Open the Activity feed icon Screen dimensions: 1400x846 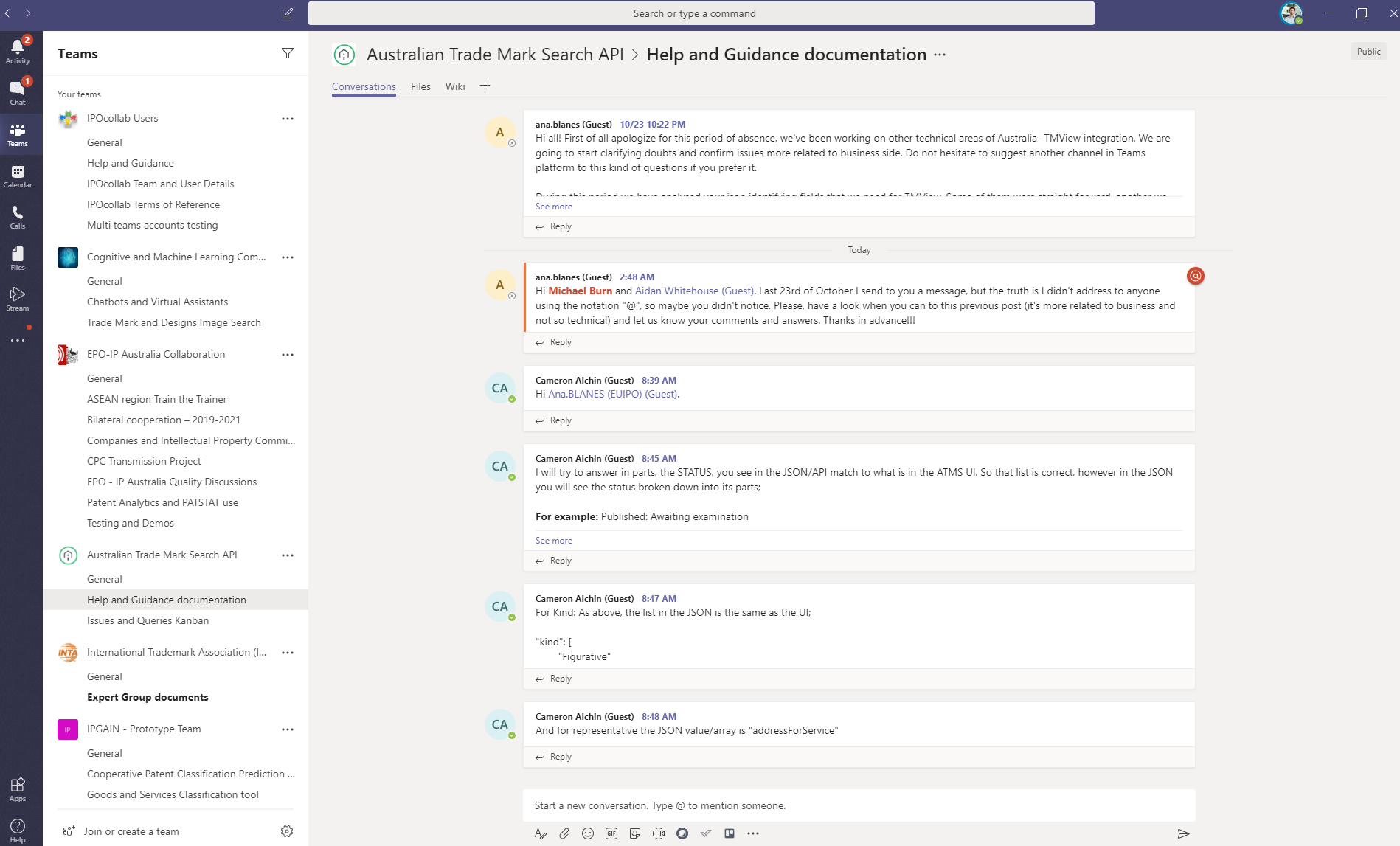[x=18, y=50]
